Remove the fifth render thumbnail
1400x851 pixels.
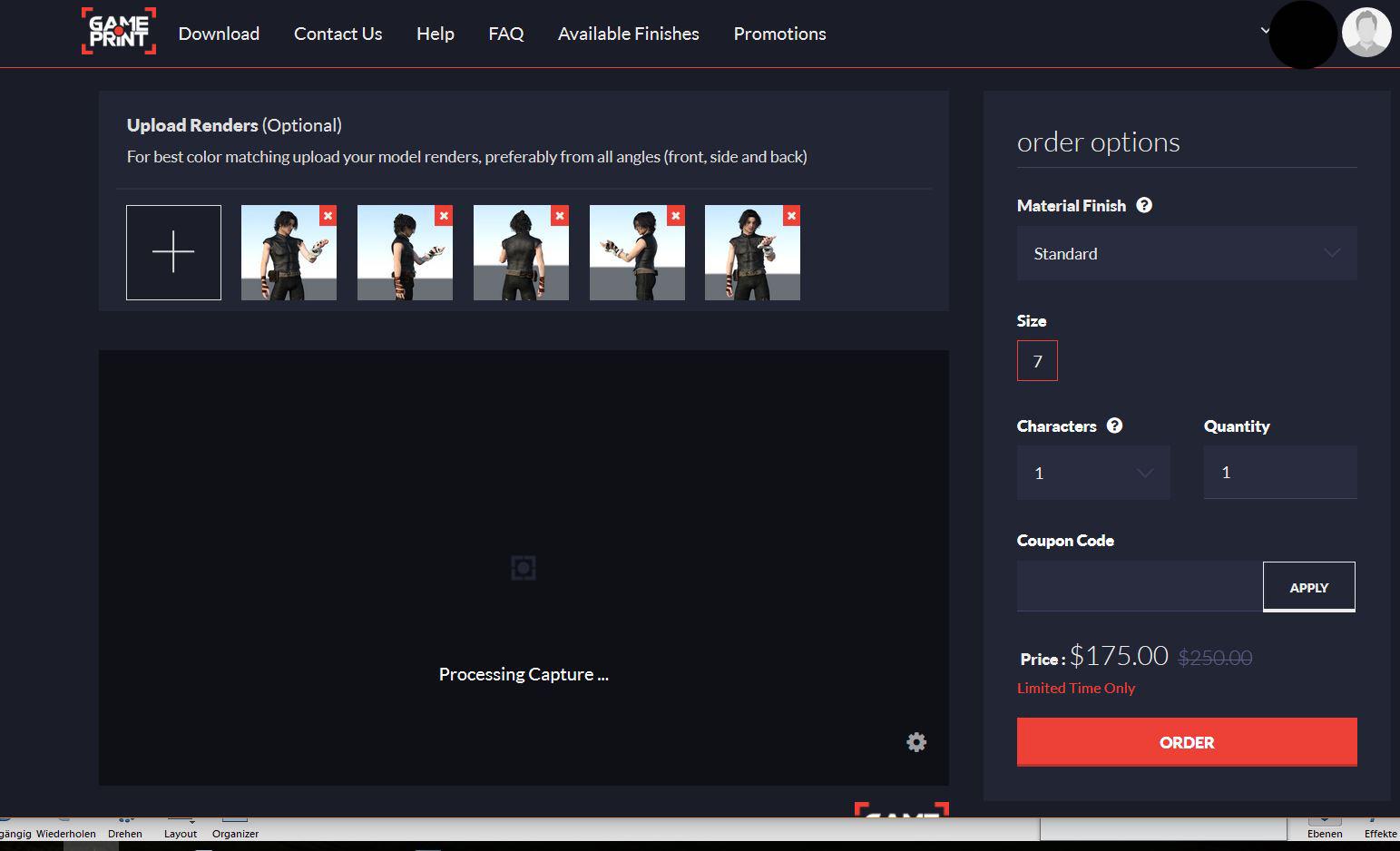tap(791, 215)
